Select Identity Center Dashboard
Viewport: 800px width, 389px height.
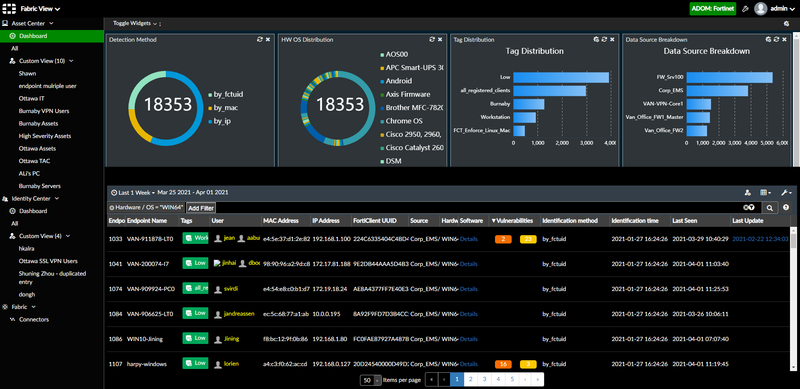point(33,211)
